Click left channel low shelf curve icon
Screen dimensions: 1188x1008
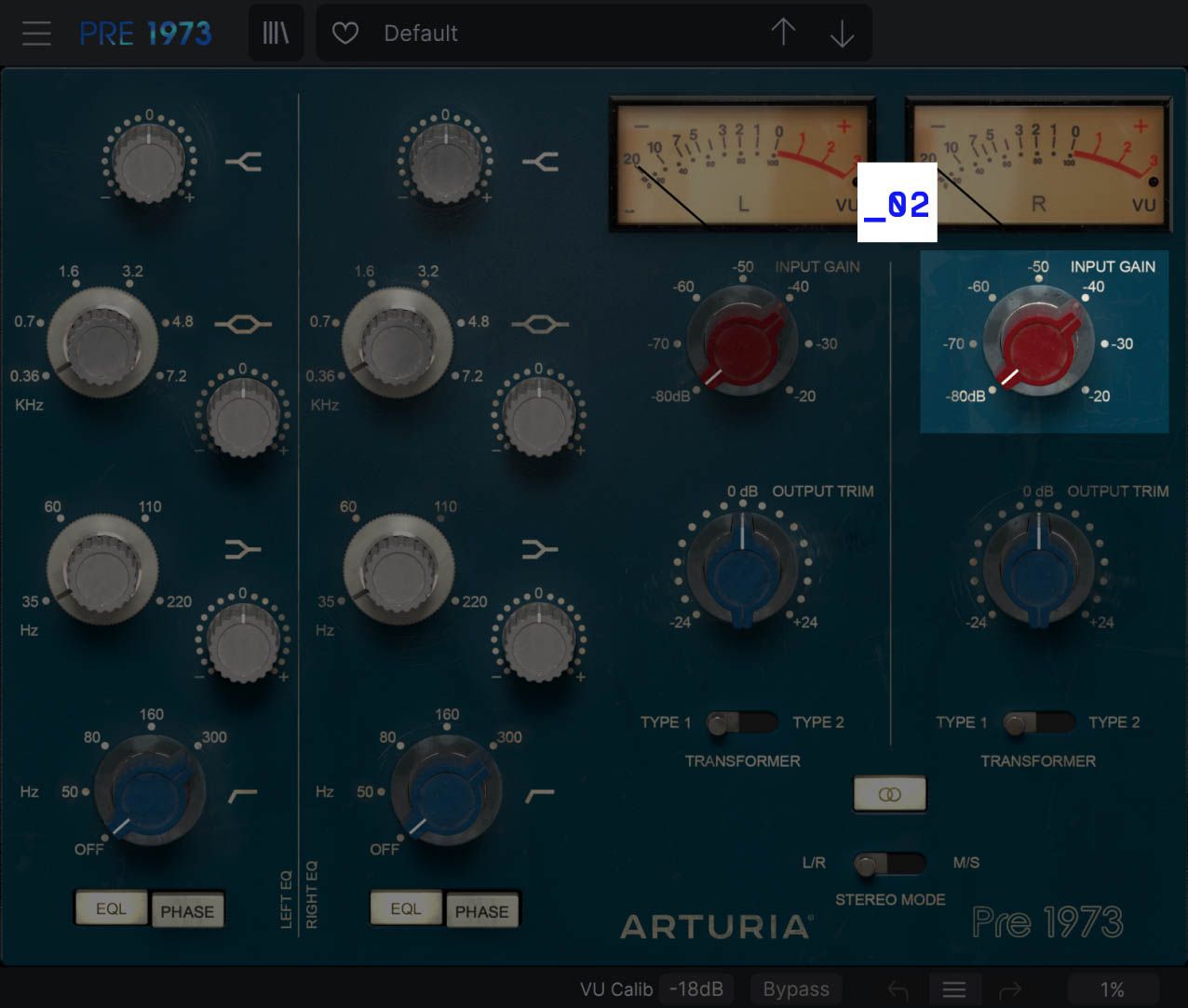coord(242,550)
